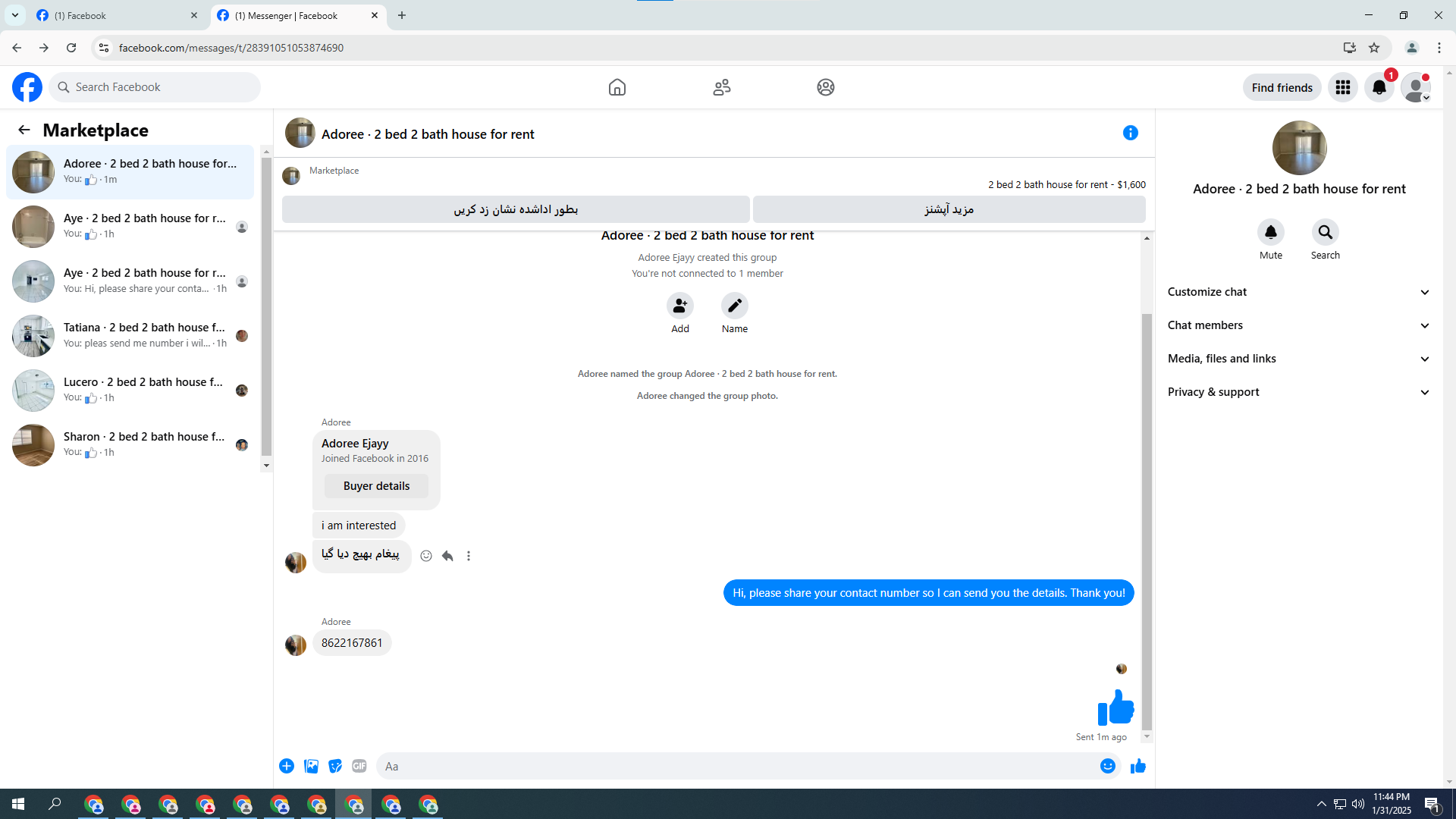Image resolution: width=1456 pixels, height=819 pixels.
Task: Open the Windows Start menu
Action: (x=18, y=804)
